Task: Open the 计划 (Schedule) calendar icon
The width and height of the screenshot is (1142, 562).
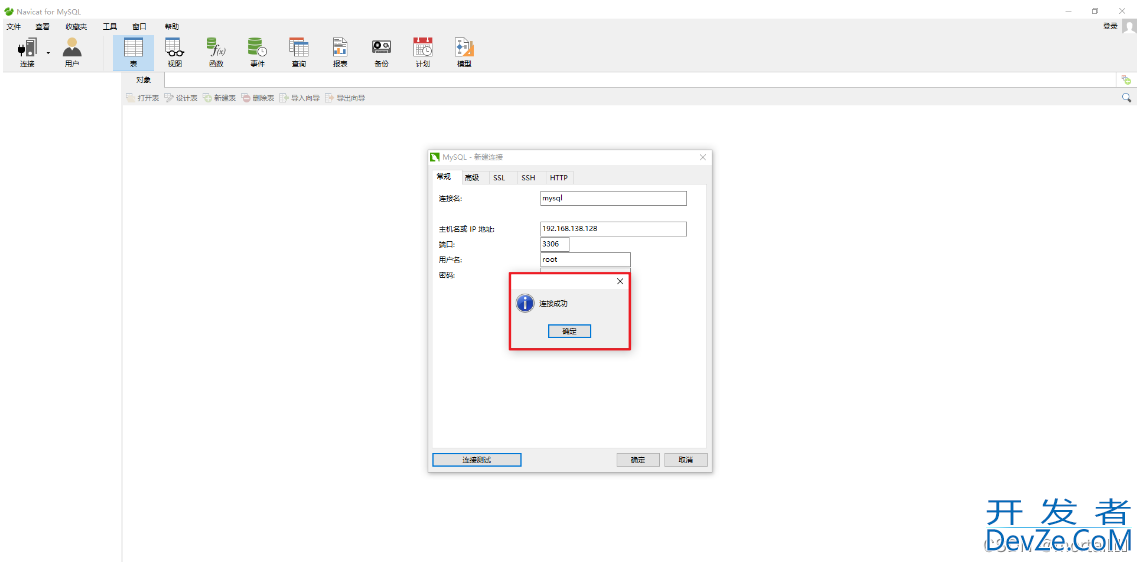Action: pos(422,52)
